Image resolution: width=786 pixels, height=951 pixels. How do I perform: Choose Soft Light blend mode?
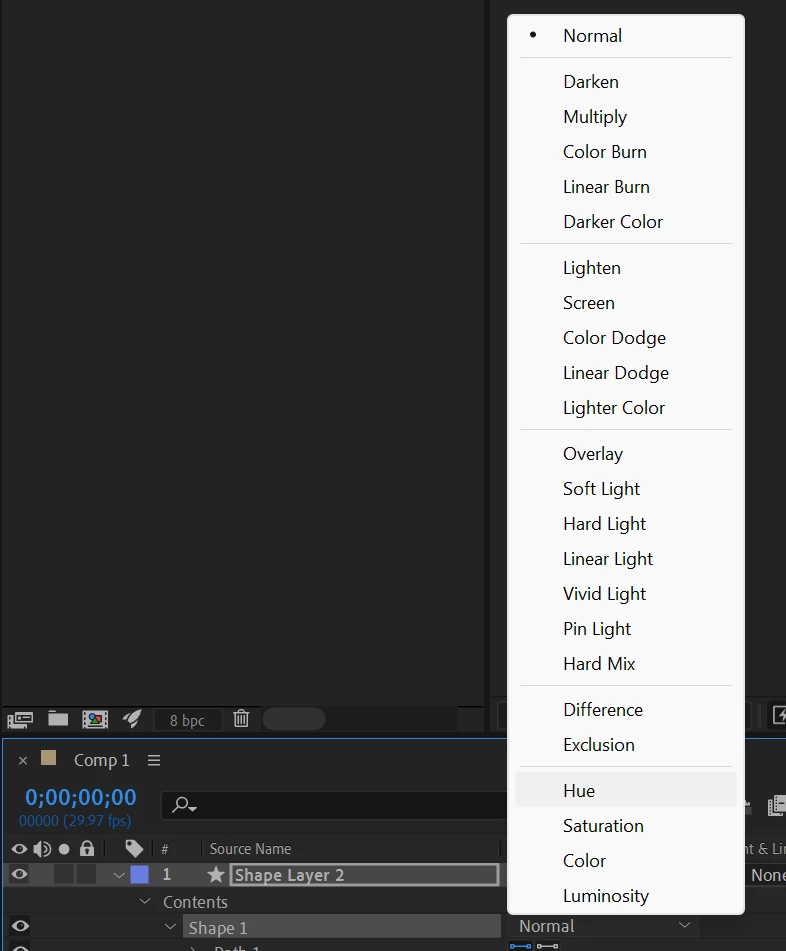click(625, 489)
